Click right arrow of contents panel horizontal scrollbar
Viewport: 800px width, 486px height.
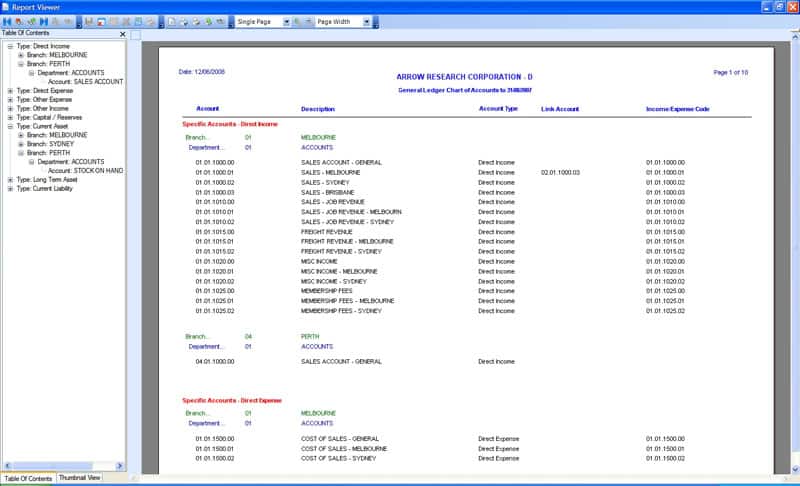(x=119, y=466)
